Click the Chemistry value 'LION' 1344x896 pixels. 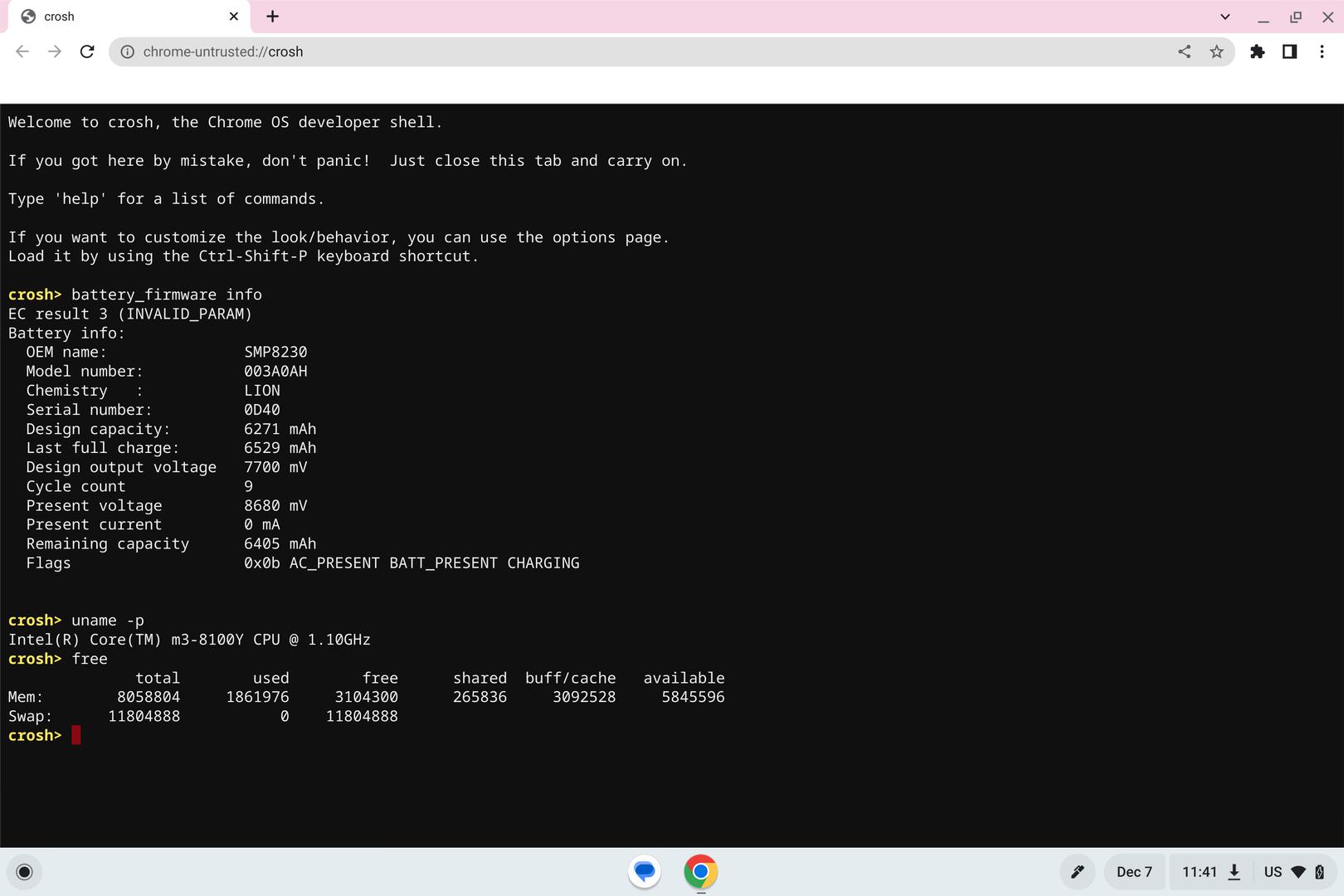point(262,390)
